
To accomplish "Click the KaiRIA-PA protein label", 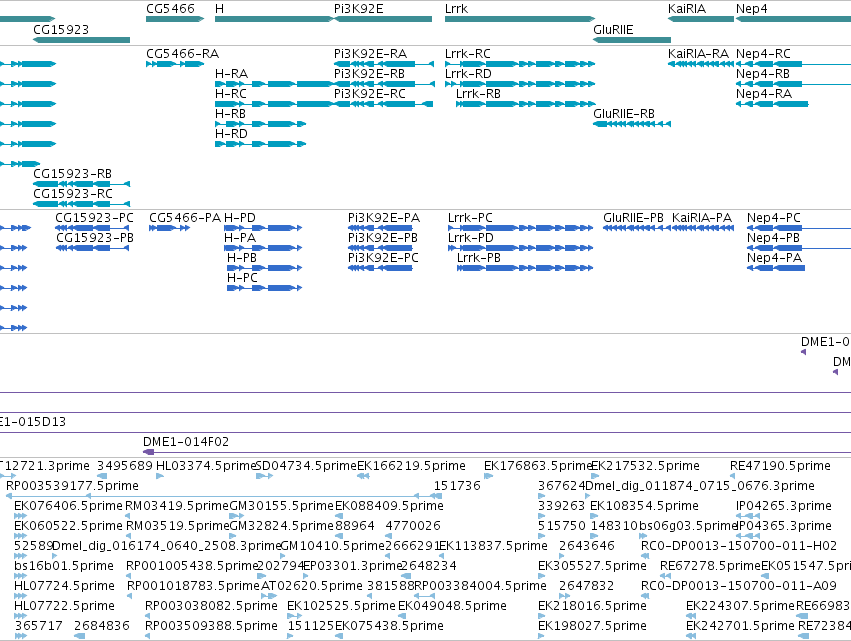I will 702,218.
